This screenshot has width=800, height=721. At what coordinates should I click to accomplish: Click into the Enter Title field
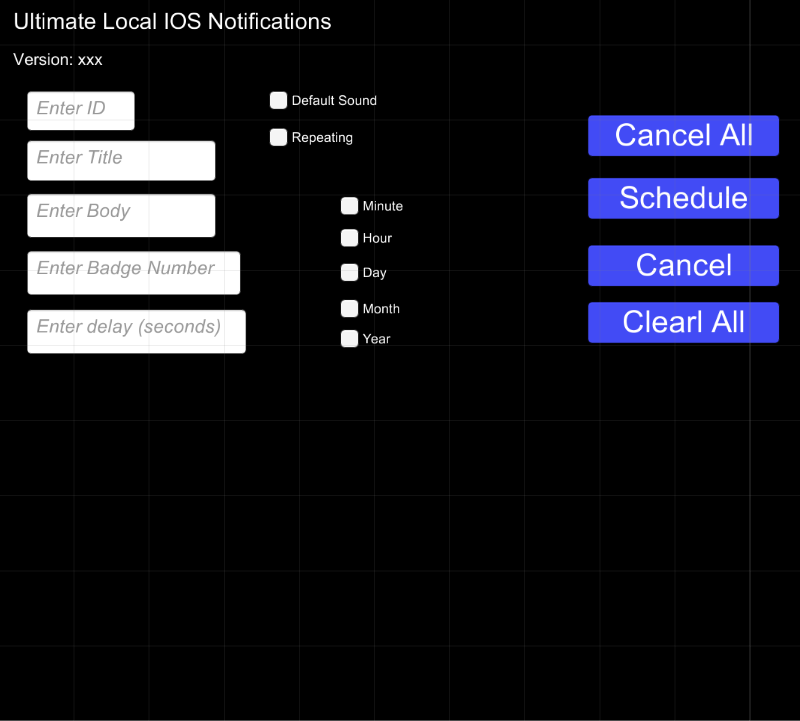click(121, 161)
